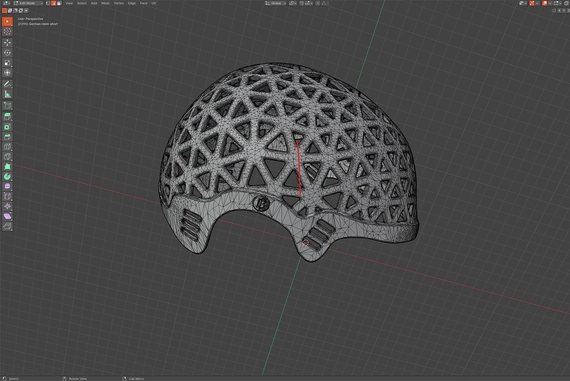Open the Face menu in the header
Screen dimensions: 570x381
pyautogui.click(x=144, y=3)
